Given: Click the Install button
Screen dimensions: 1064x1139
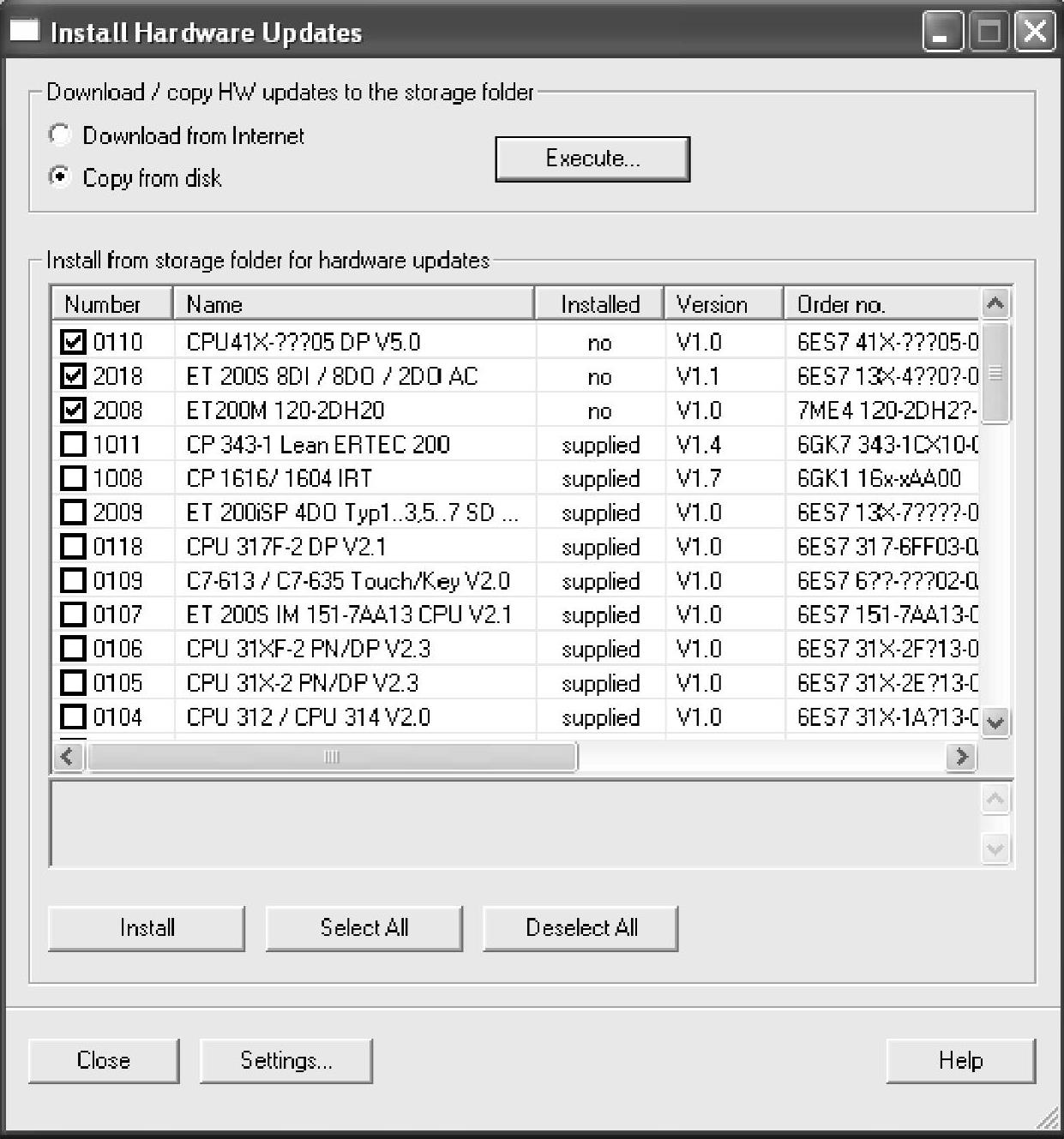Looking at the screenshot, I should coord(147,928).
